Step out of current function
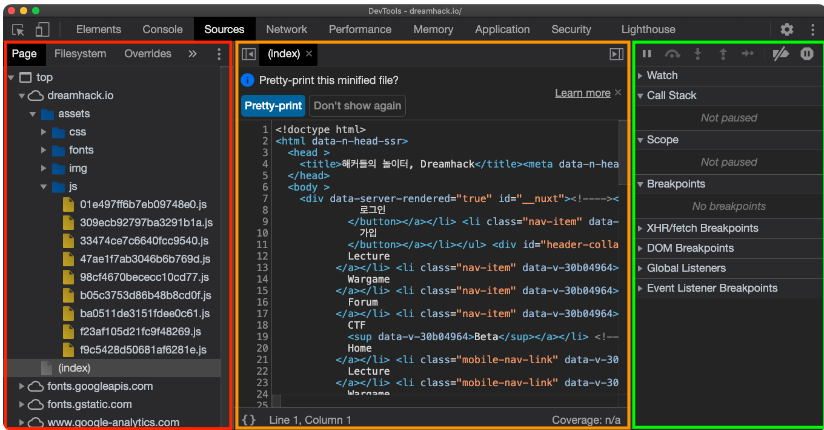The height and width of the screenshot is (430, 824). (x=723, y=54)
